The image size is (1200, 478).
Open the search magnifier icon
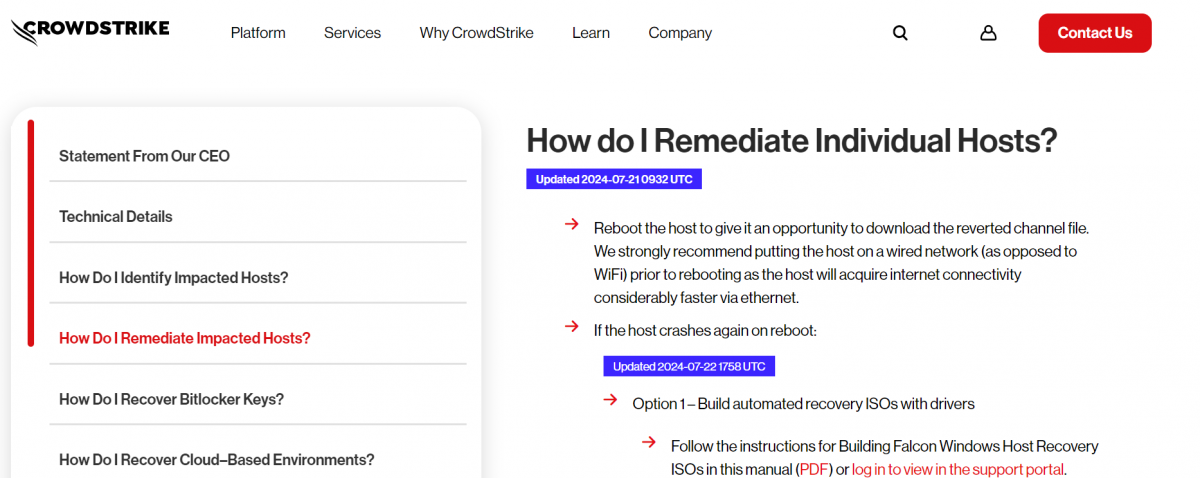point(900,33)
